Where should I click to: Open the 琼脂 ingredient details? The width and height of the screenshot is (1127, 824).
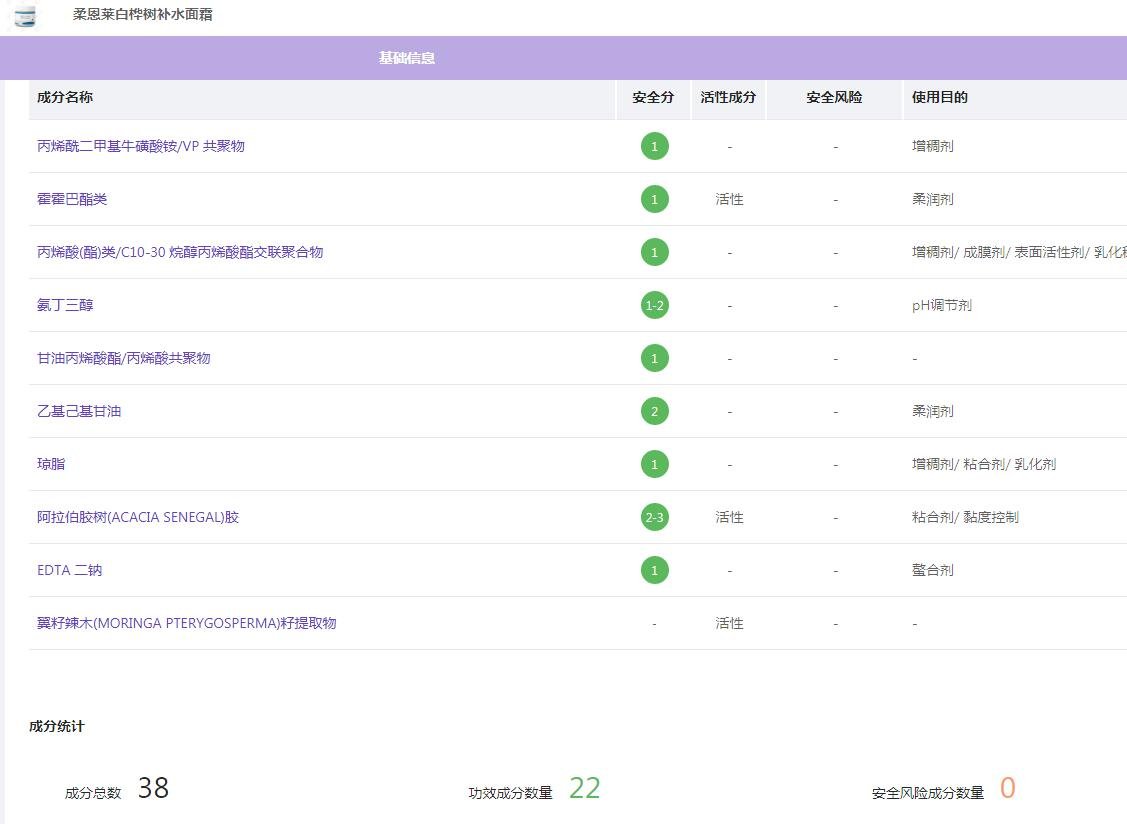pos(51,464)
